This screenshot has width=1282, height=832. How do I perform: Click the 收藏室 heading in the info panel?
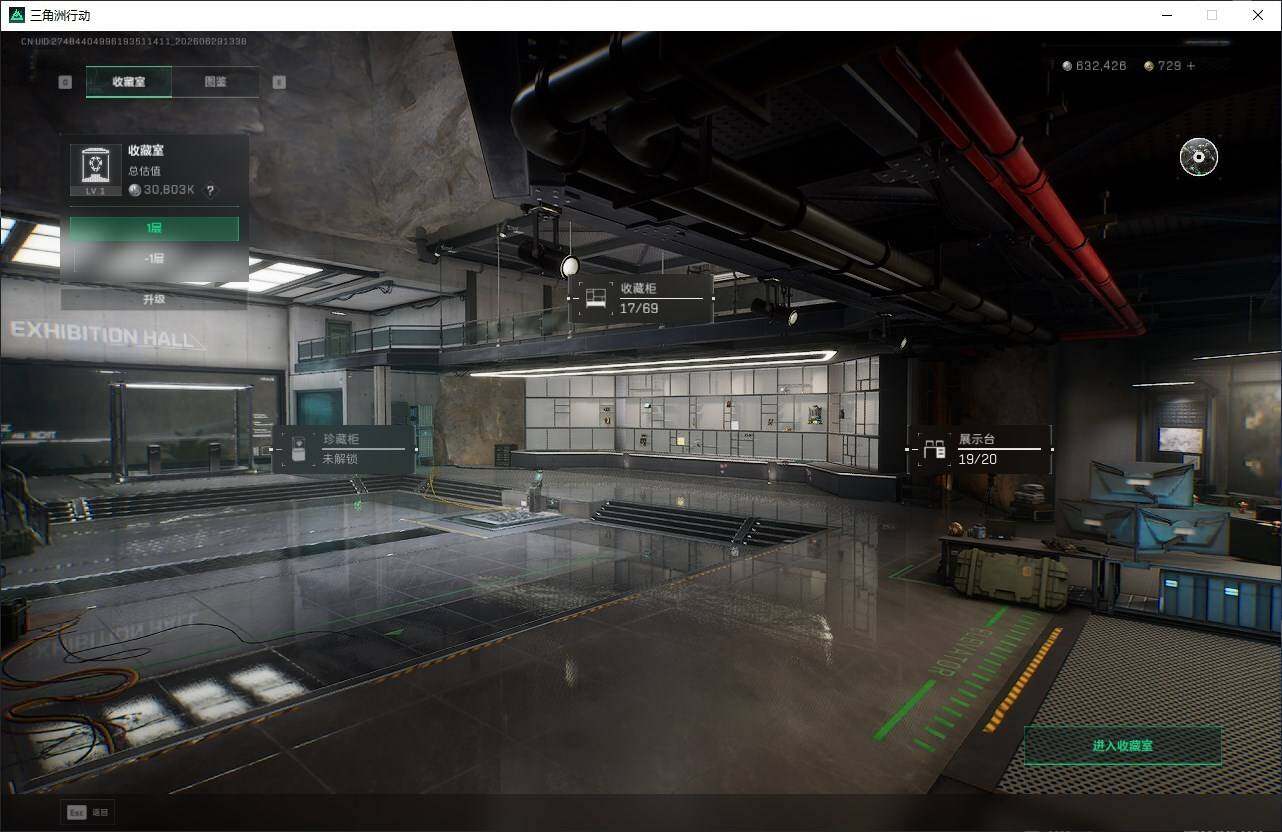point(146,150)
